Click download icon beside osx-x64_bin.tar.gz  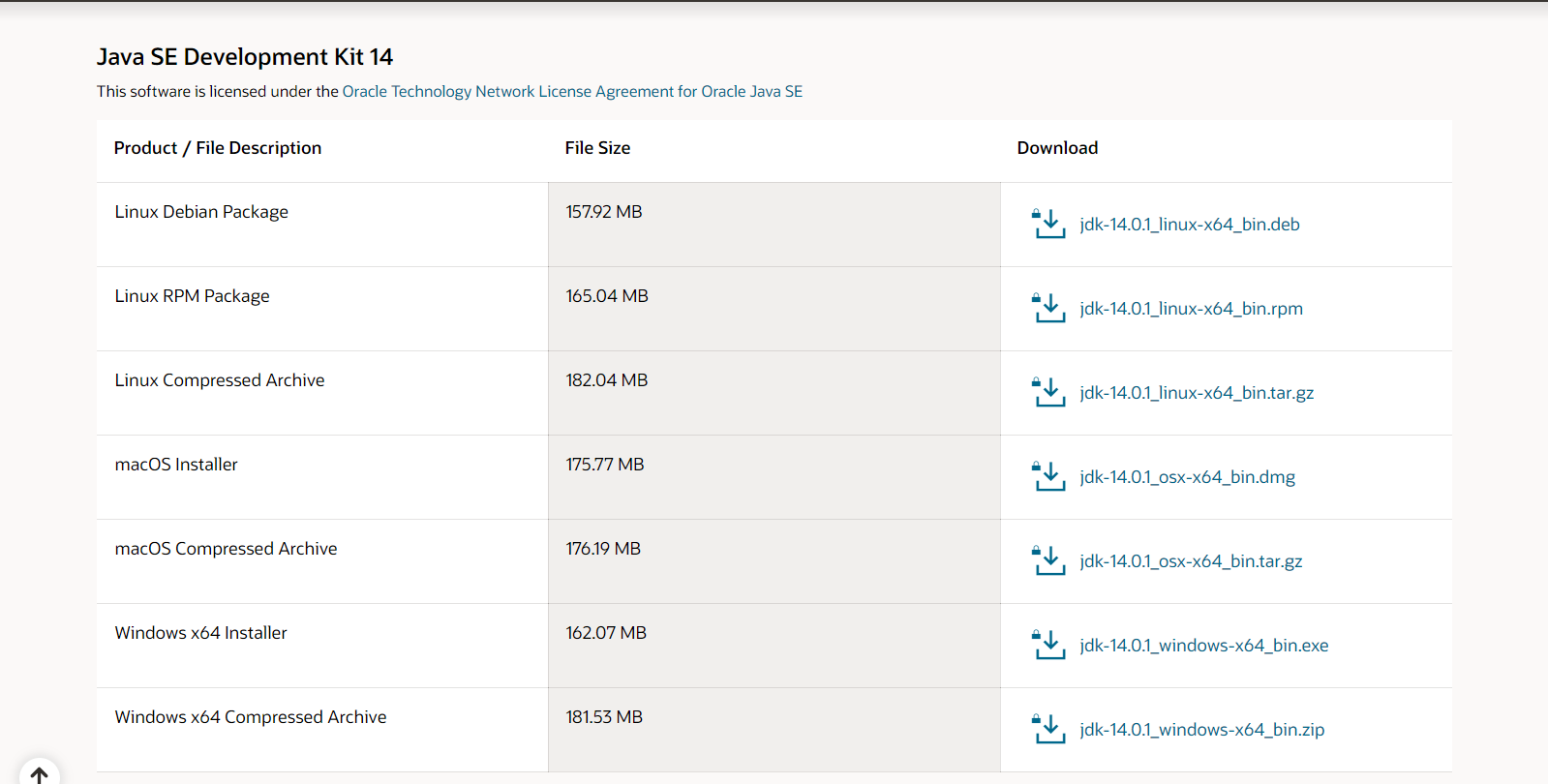[1048, 561]
